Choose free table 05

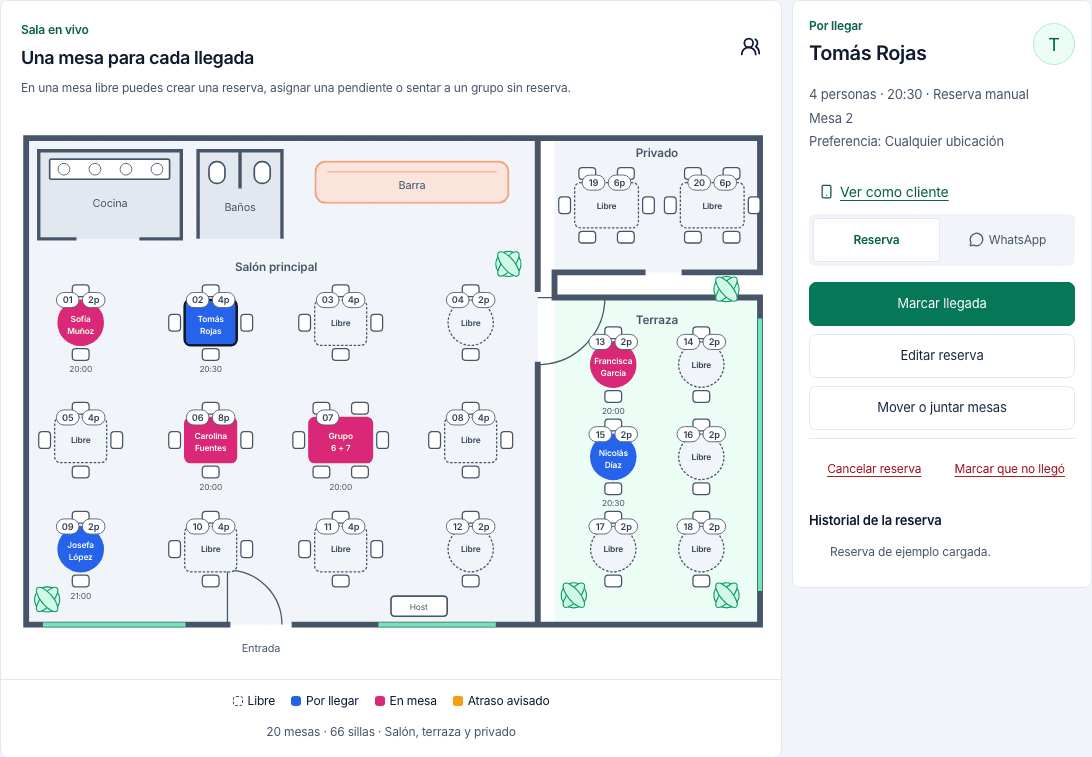(81, 440)
